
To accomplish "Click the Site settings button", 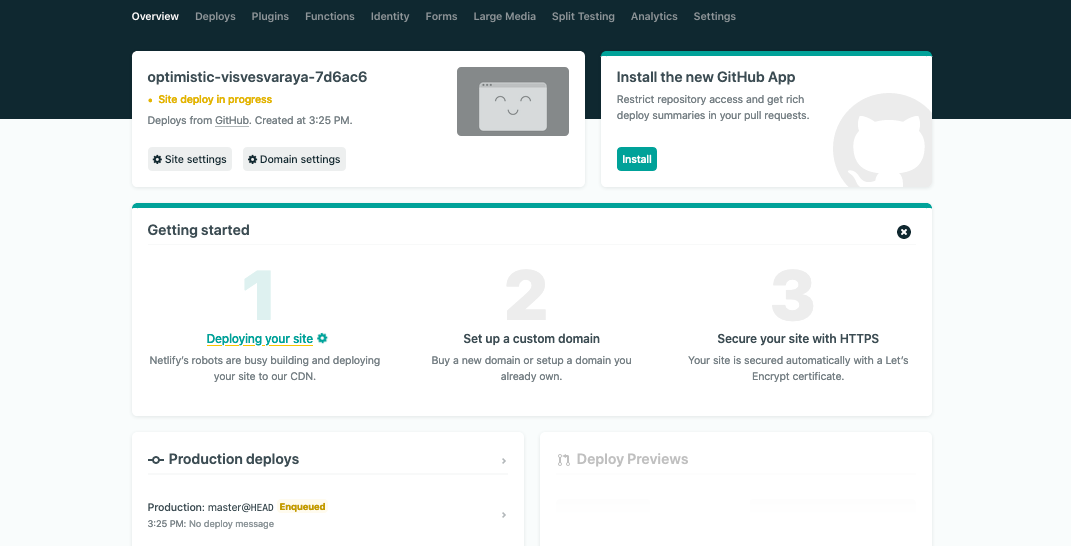I will point(190,159).
